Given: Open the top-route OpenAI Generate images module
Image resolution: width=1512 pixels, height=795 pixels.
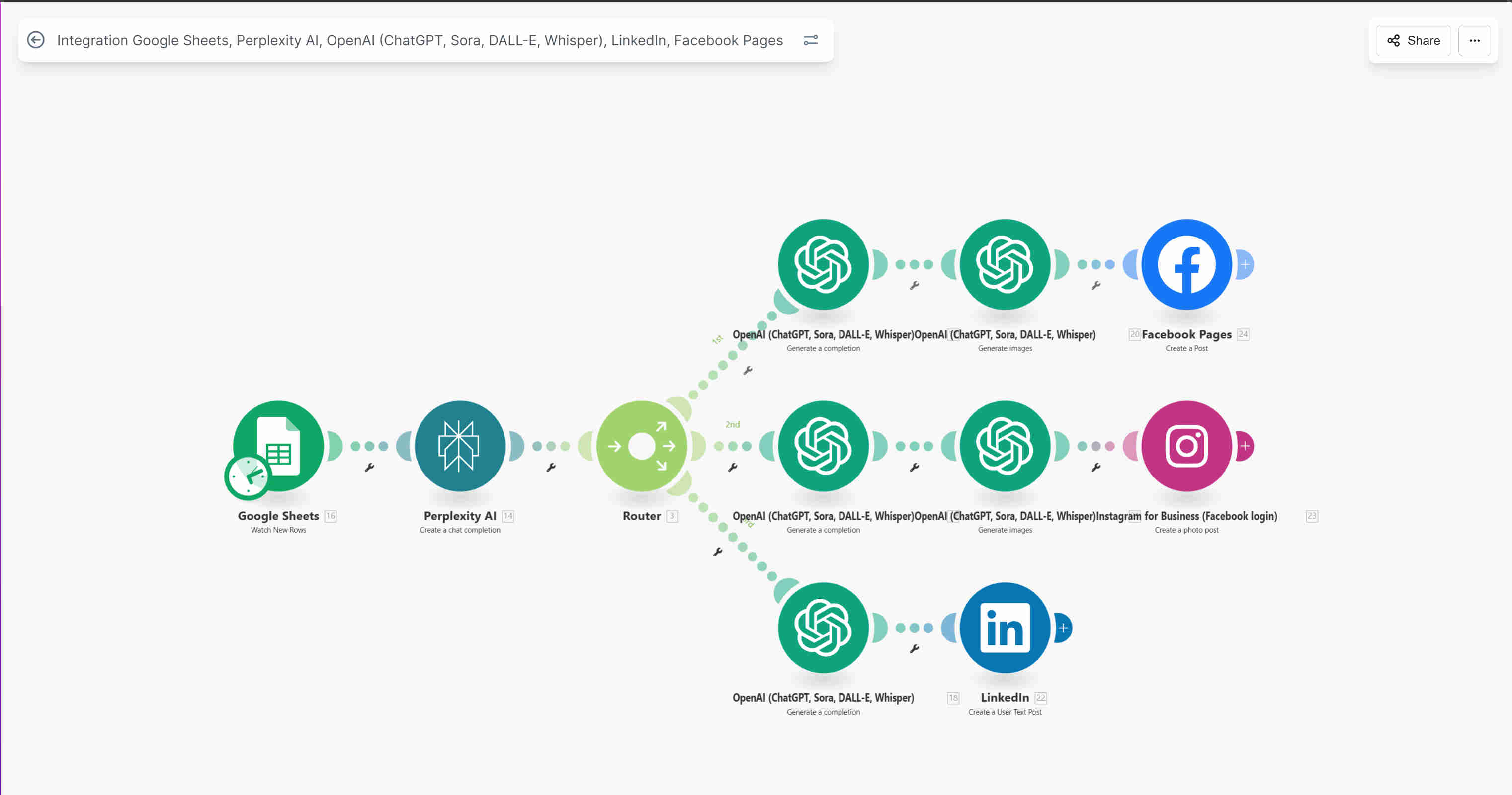Looking at the screenshot, I should (x=1005, y=265).
